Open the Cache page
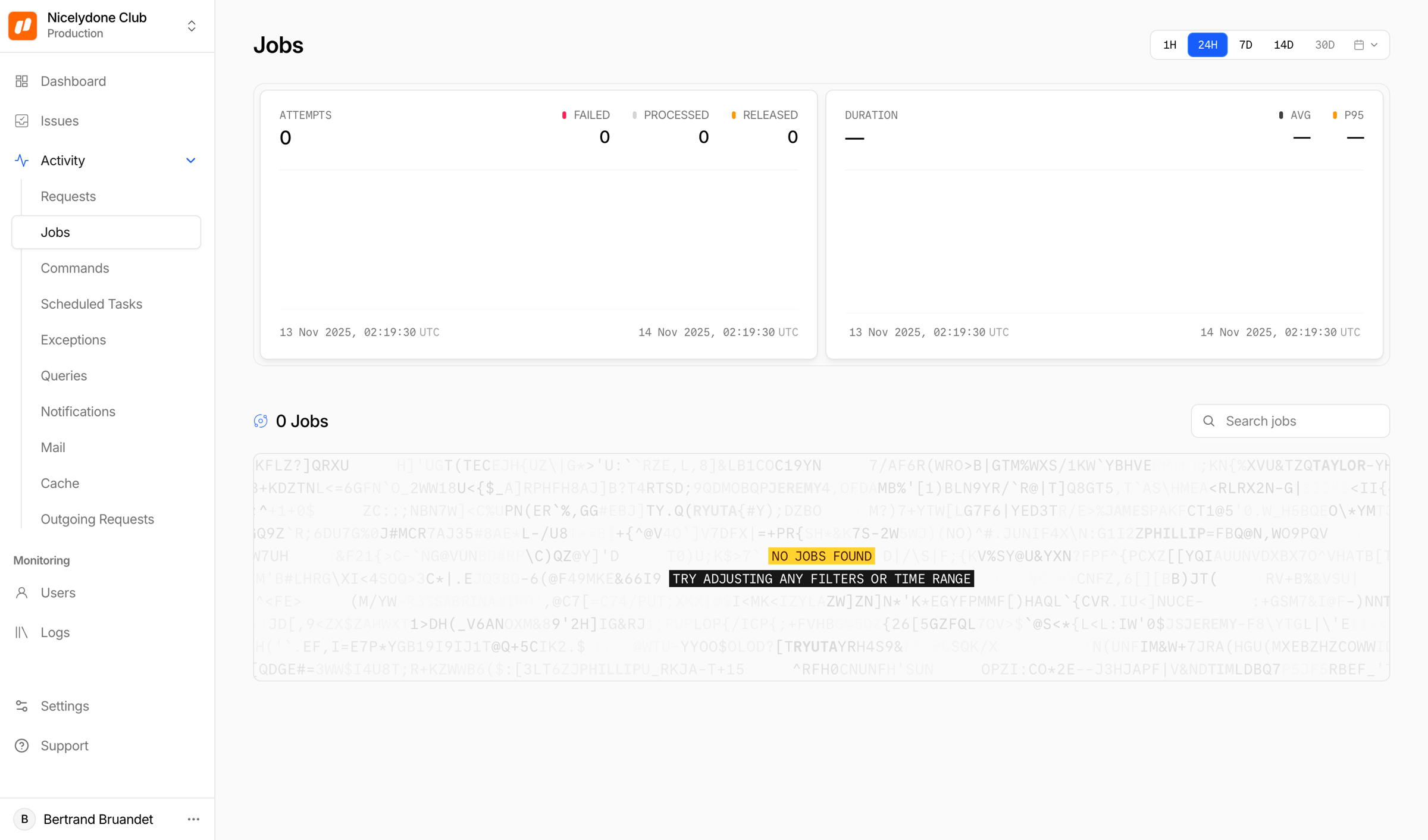 click(x=60, y=484)
